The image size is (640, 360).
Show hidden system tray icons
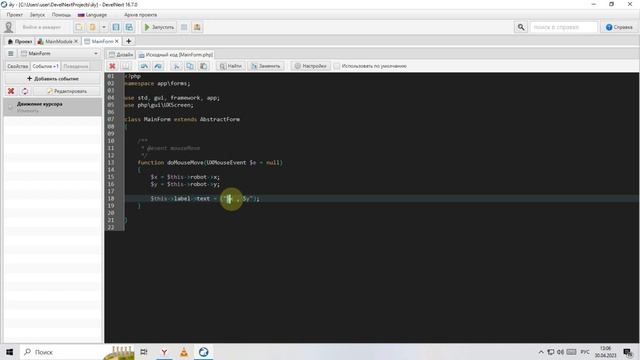click(x=541, y=352)
